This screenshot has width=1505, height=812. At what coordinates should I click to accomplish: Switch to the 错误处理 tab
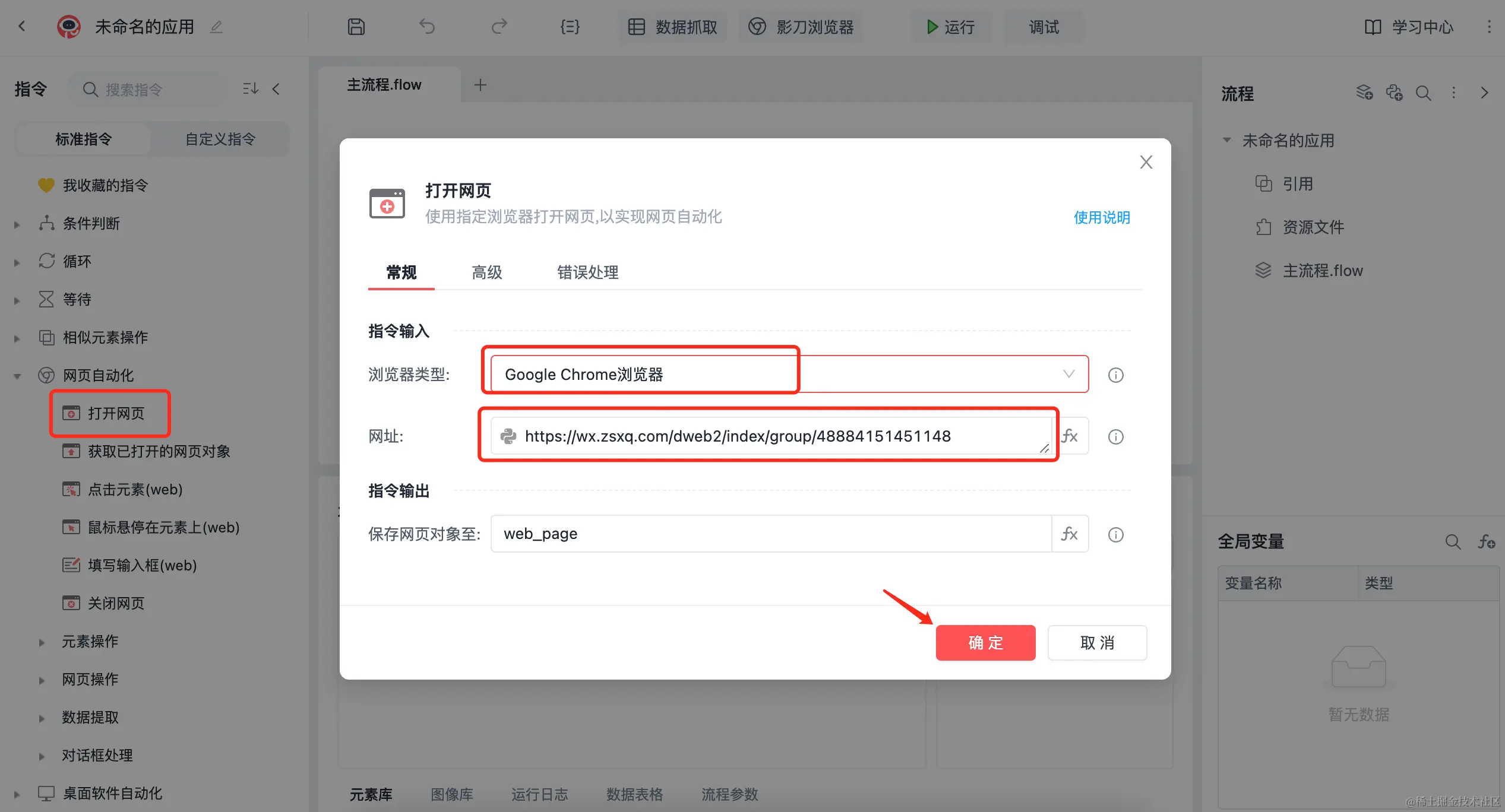(587, 272)
